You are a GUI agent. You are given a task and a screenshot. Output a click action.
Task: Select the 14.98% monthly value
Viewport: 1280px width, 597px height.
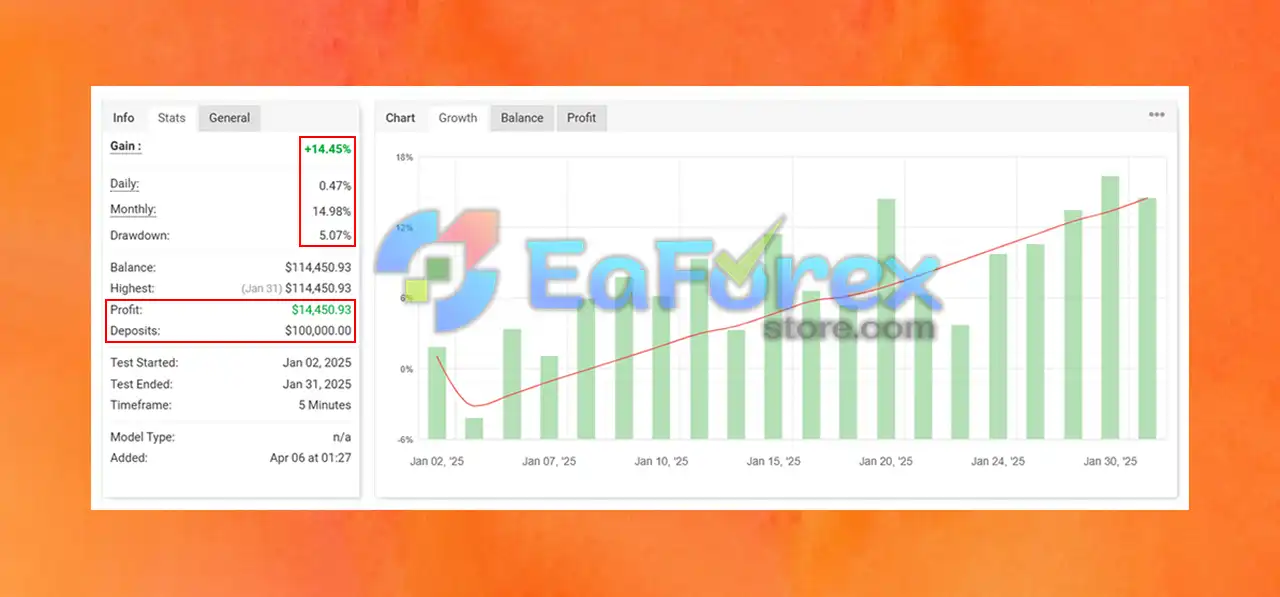(x=332, y=211)
